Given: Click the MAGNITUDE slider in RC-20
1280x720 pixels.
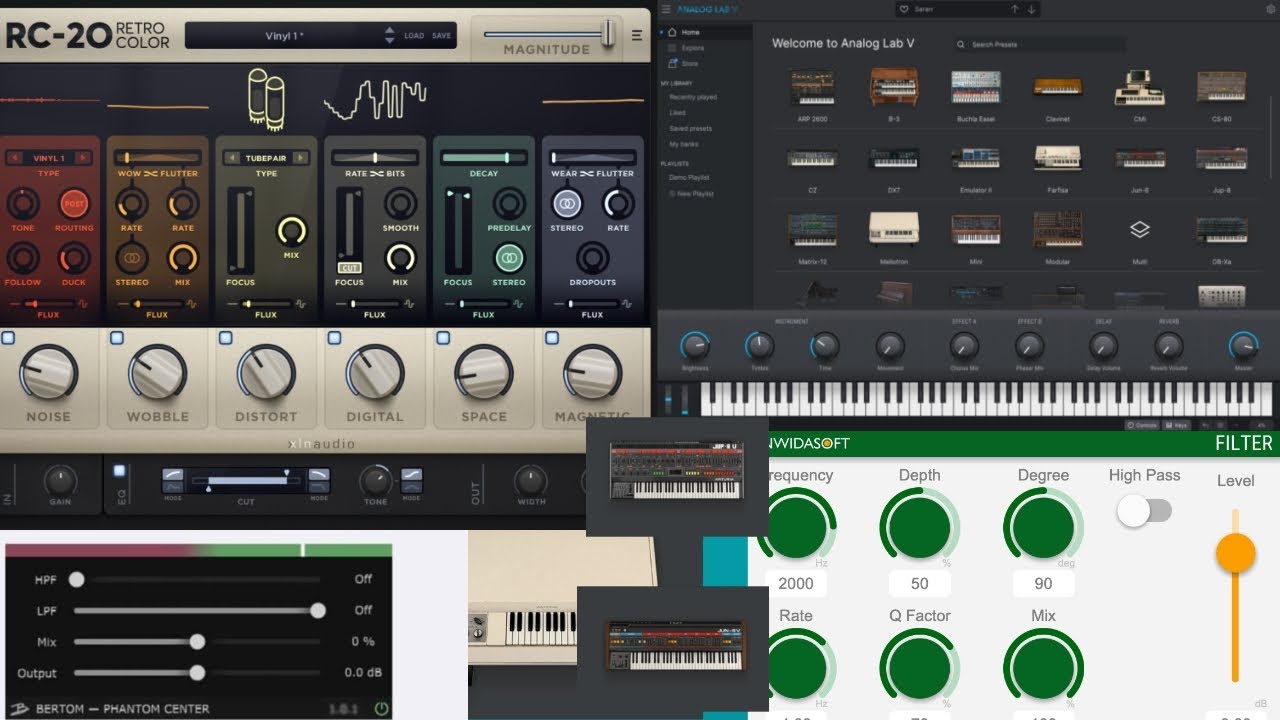Looking at the screenshot, I should [x=549, y=34].
